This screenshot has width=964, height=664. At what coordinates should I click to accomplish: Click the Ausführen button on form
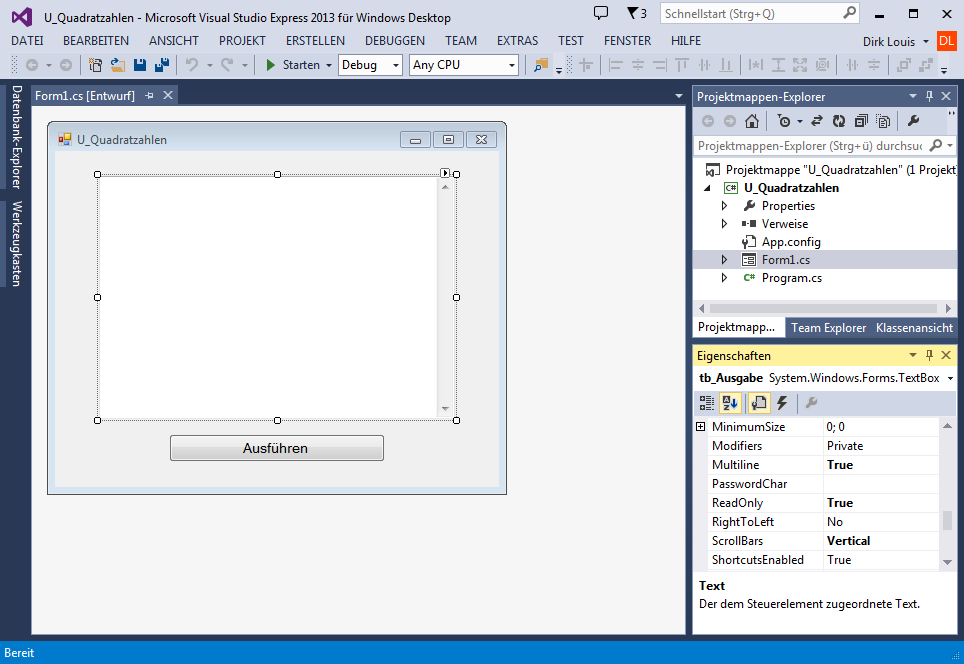[277, 448]
